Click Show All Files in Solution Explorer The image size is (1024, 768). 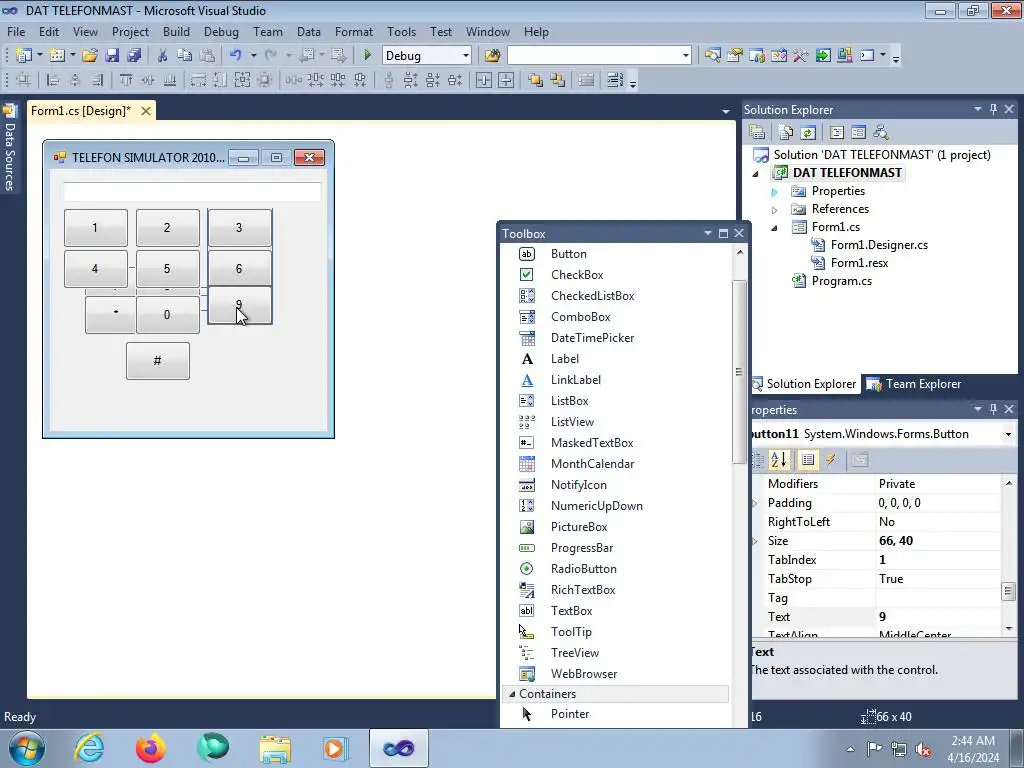click(786, 133)
